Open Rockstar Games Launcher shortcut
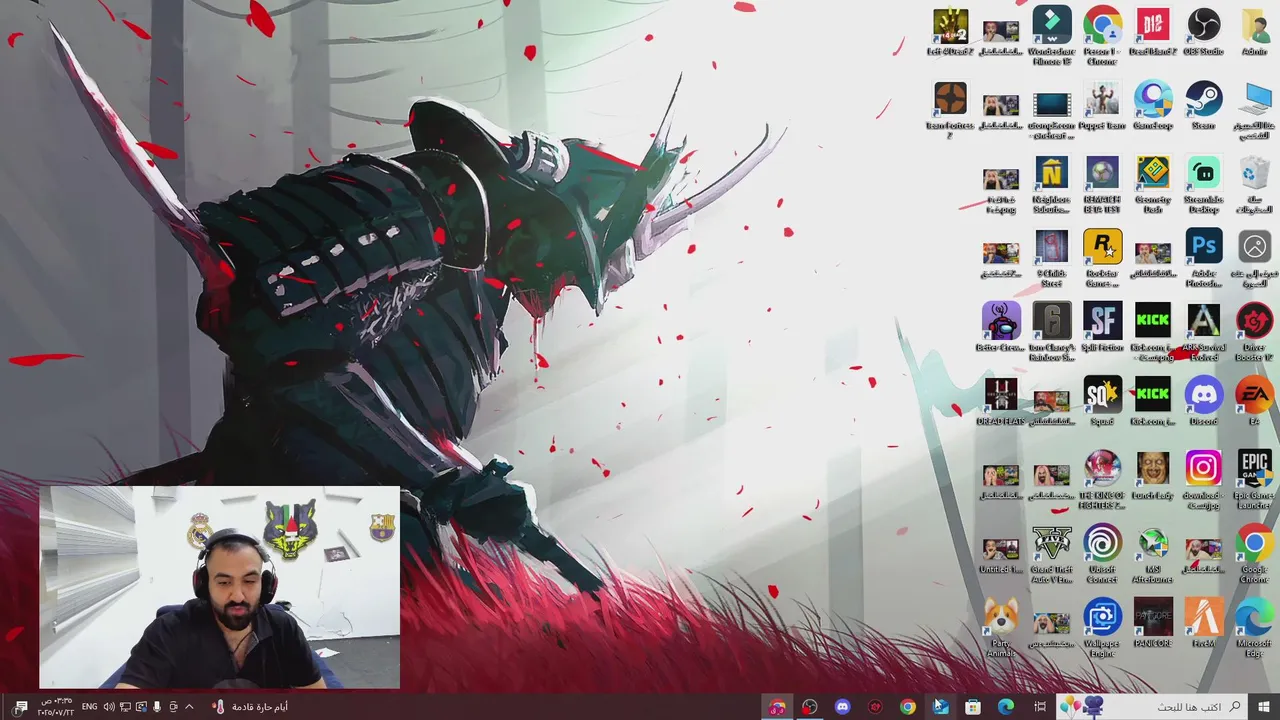 (x=1102, y=258)
